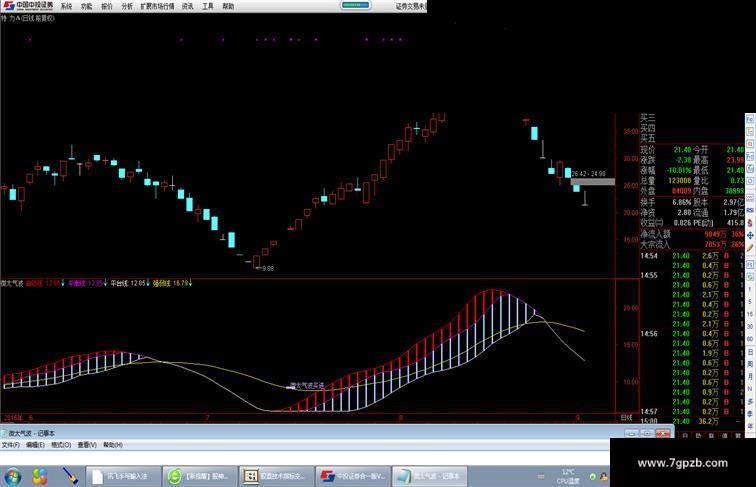Switch to the green browser taskbar window
The width and height of the screenshot is (756, 487).
coord(200,476)
